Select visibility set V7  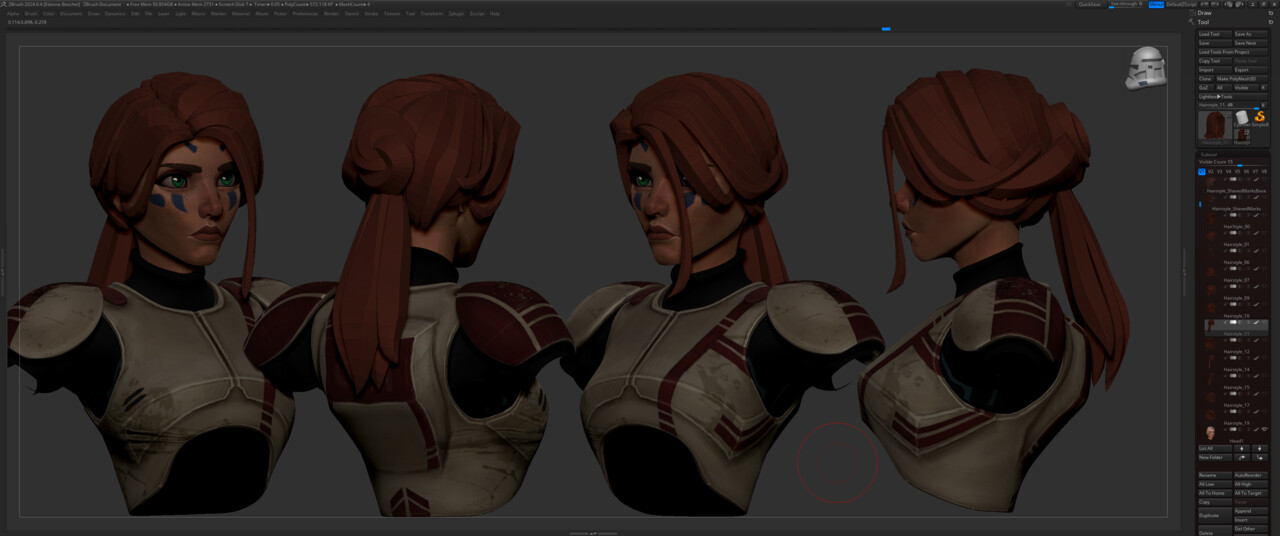[x=1255, y=171]
